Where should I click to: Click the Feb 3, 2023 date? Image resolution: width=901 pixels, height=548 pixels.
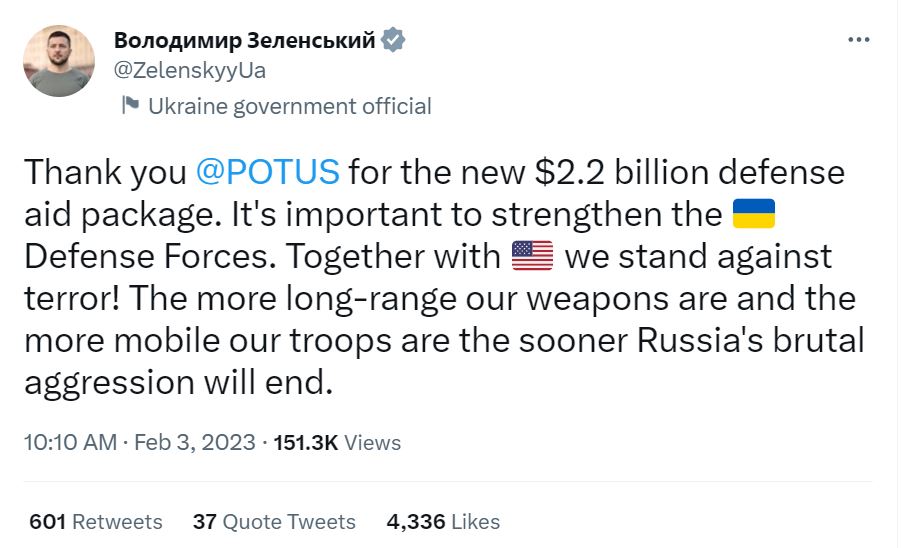tap(196, 442)
